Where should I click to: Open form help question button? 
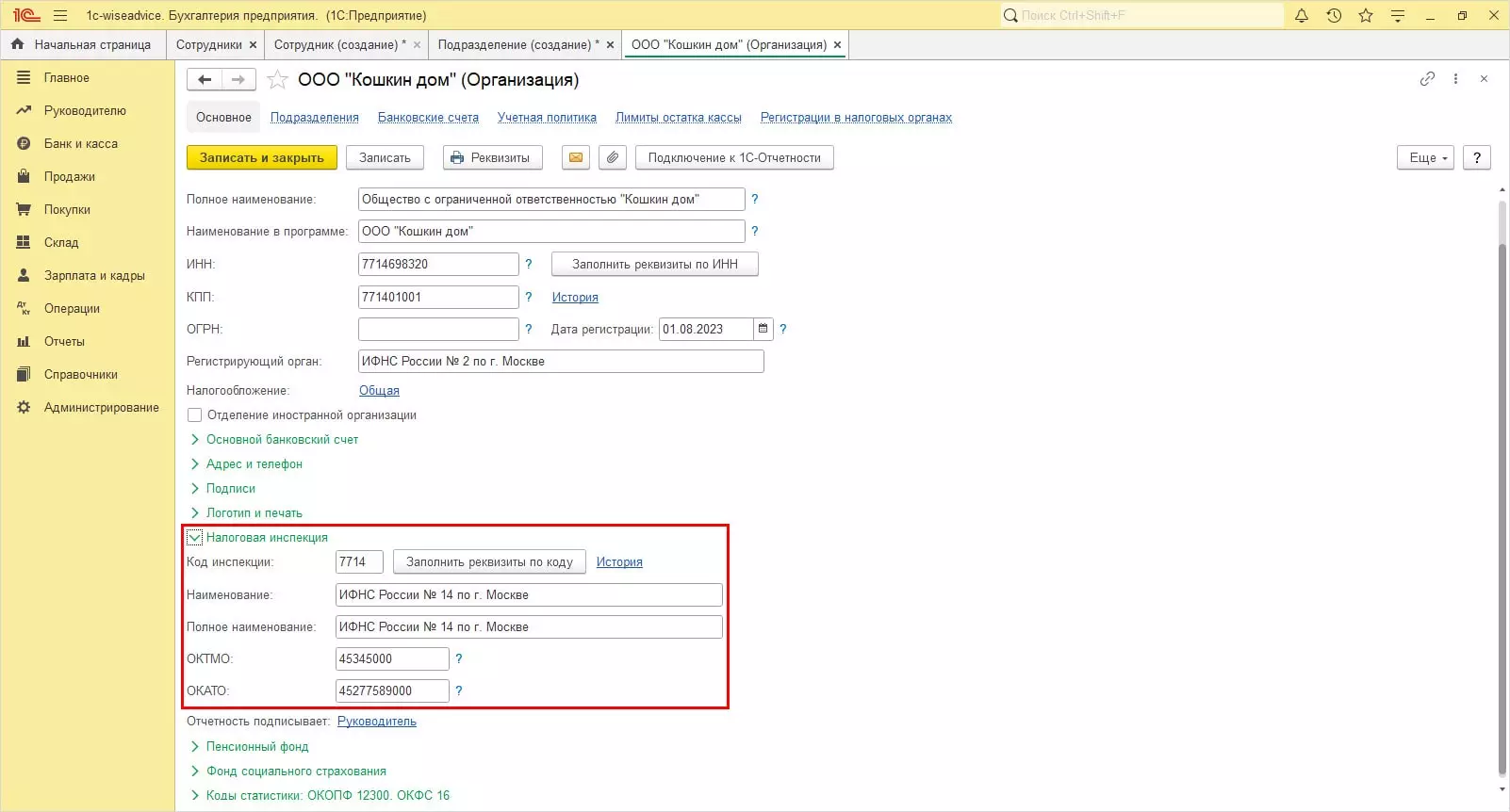pos(1477,157)
